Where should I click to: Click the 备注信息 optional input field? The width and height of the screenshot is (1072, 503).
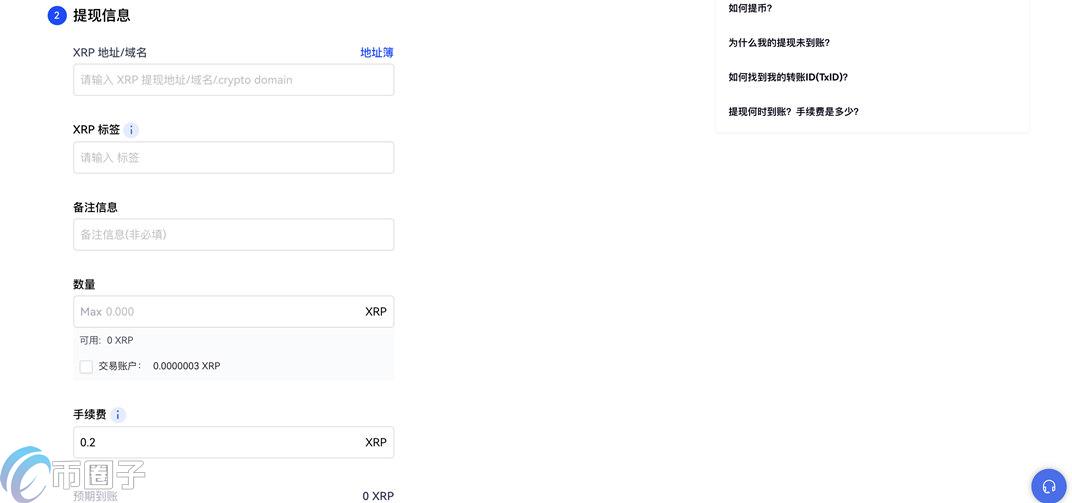[233, 235]
